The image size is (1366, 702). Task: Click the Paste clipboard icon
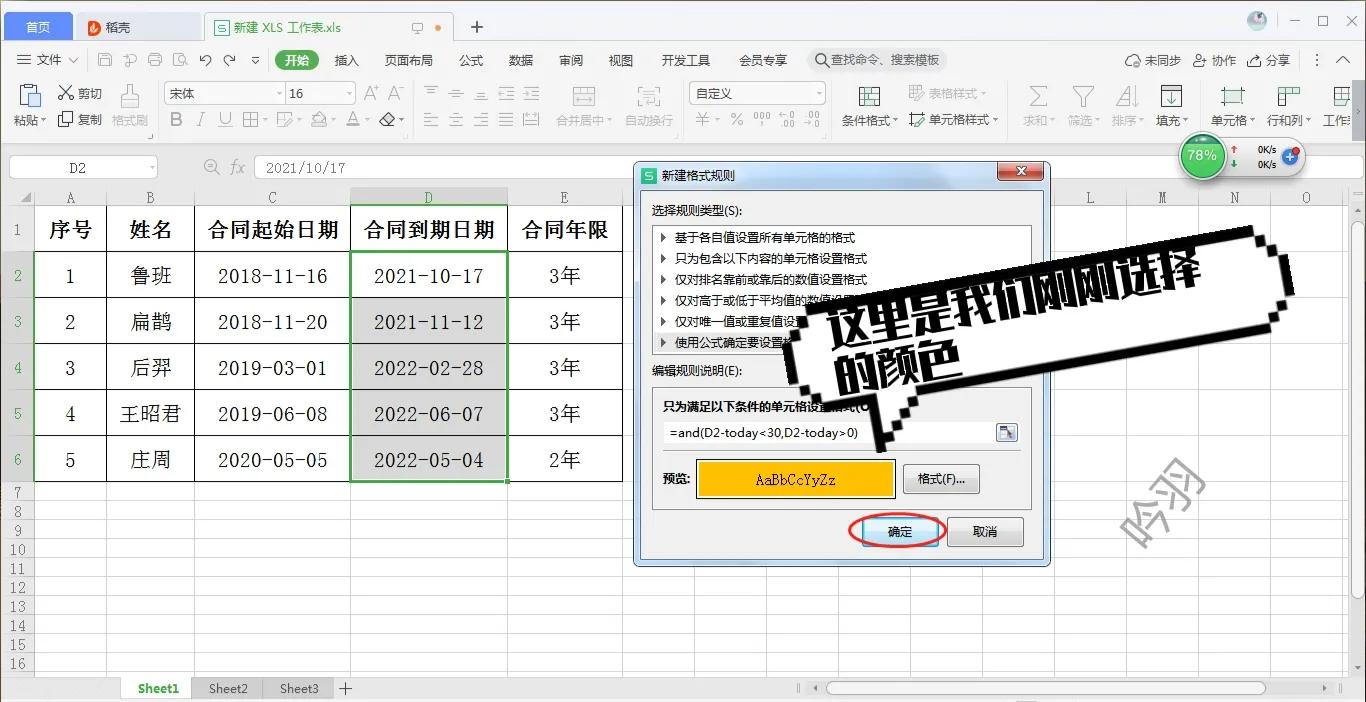tap(30, 95)
